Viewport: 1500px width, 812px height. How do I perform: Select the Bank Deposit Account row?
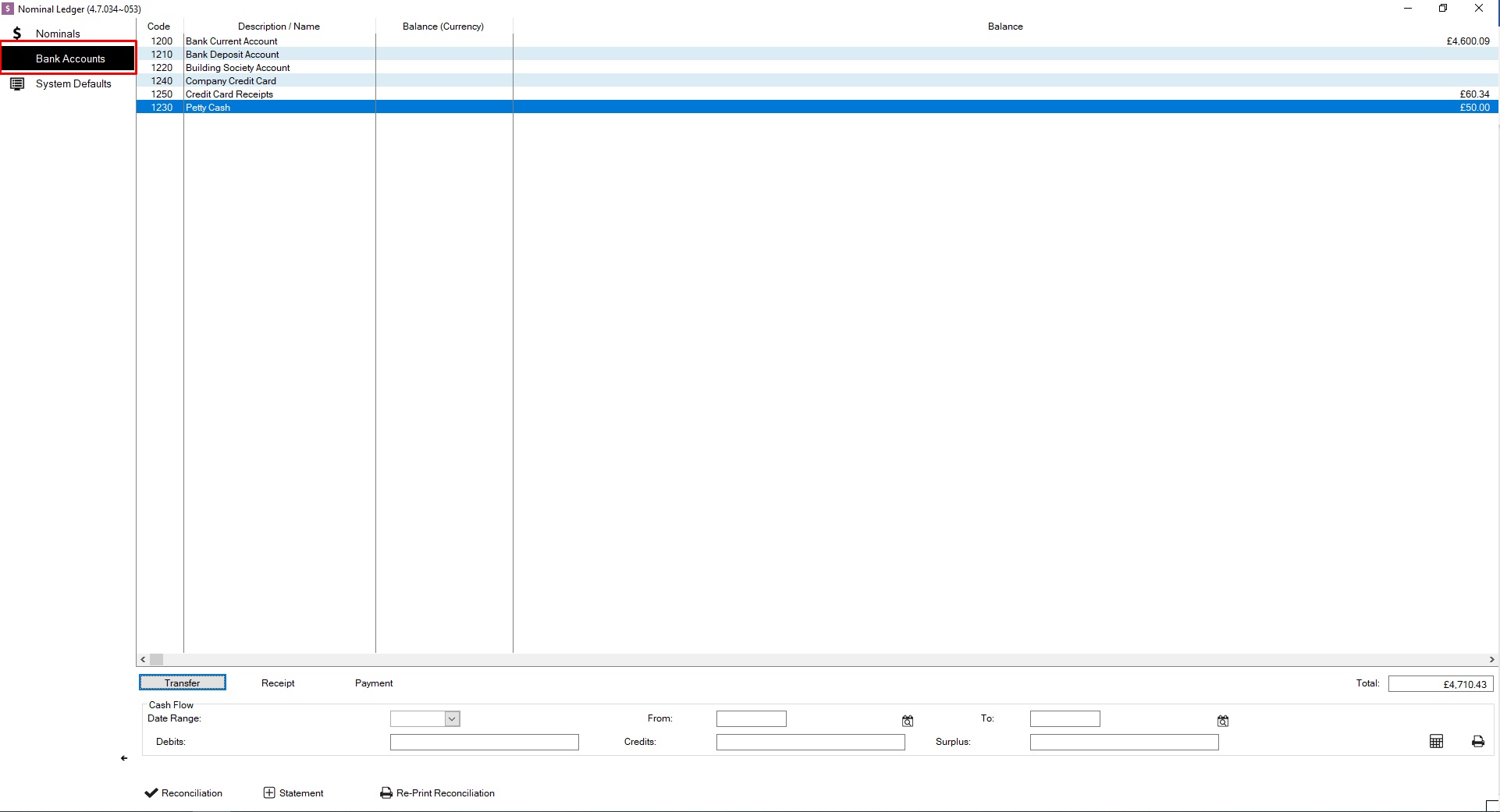coord(816,54)
